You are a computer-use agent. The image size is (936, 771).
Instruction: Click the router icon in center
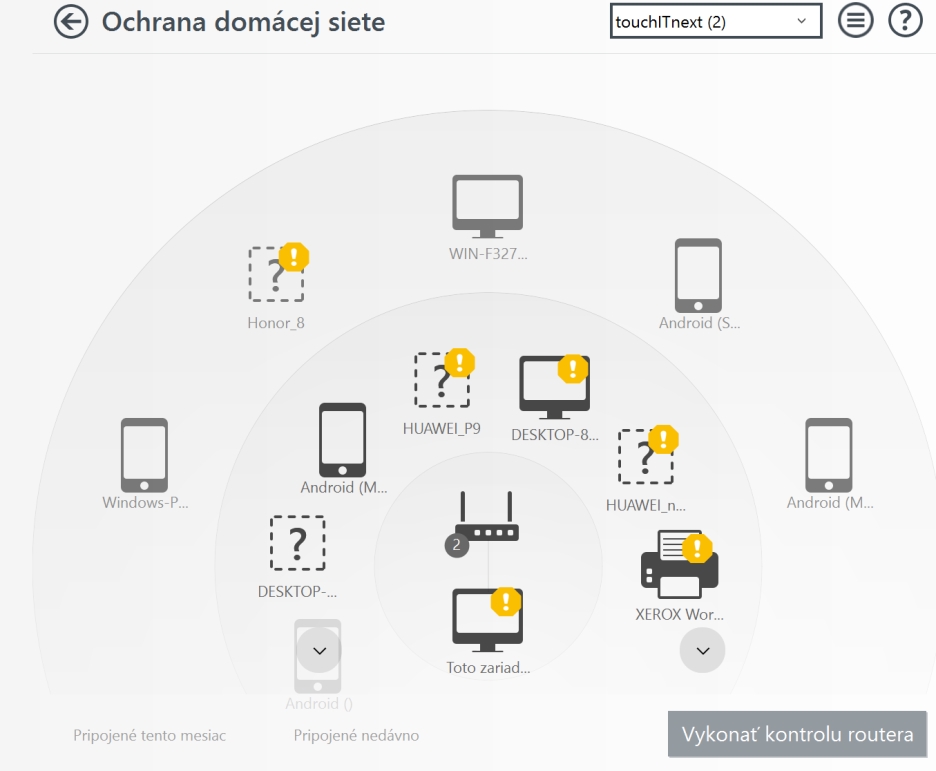[x=487, y=517]
